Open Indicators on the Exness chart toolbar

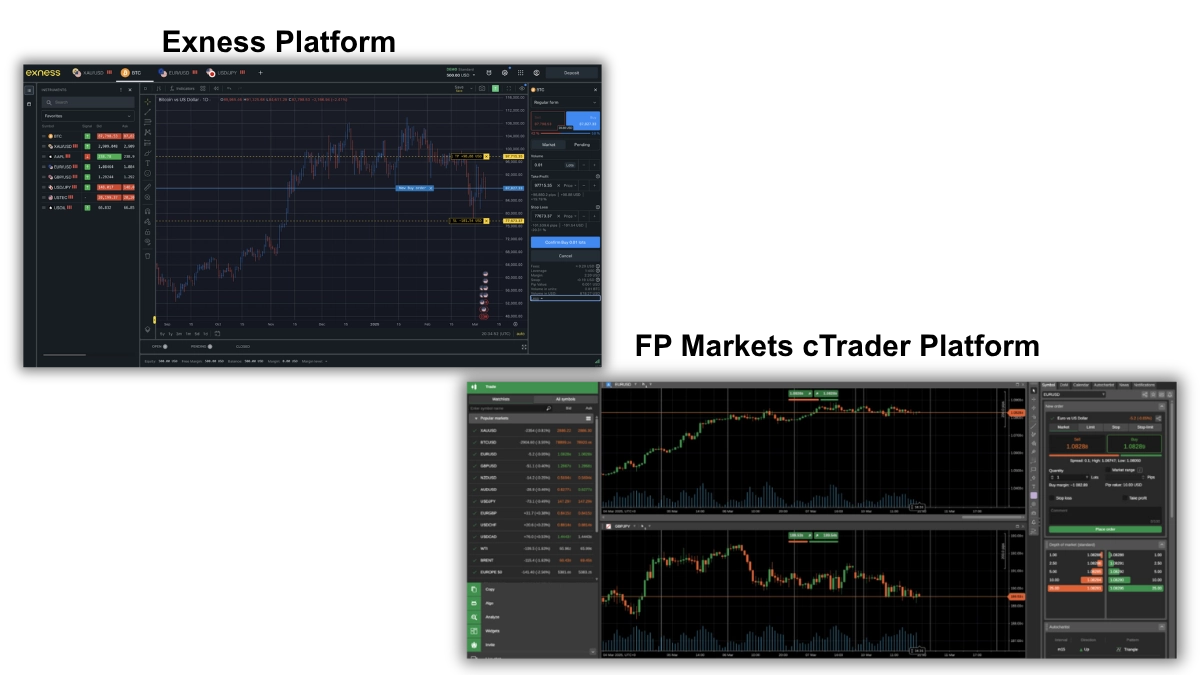[x=182, y=89]
